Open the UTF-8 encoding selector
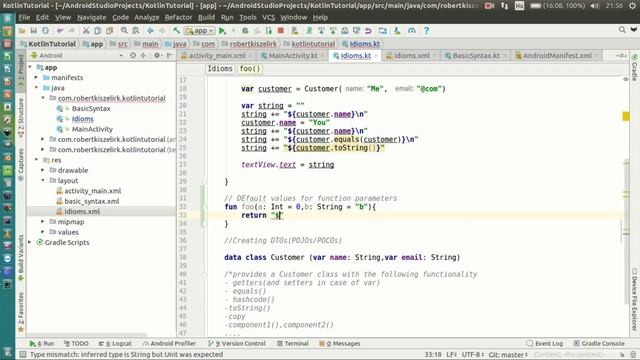Viewport: 640px width, 360px height. [x=473, y=354]
